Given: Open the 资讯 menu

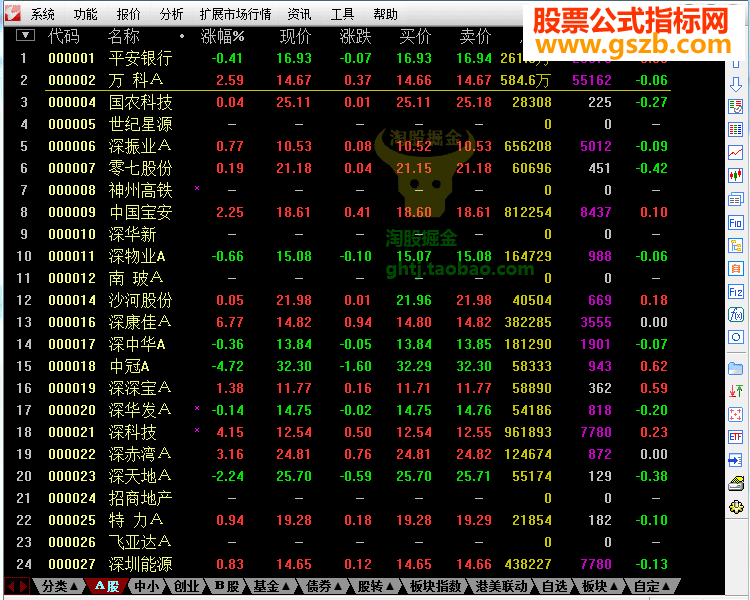Looking at the screenshot, I should click(x=299, y=14).
